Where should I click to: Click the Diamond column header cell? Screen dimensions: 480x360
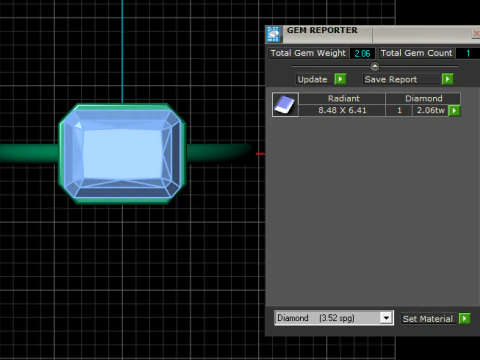423,99
